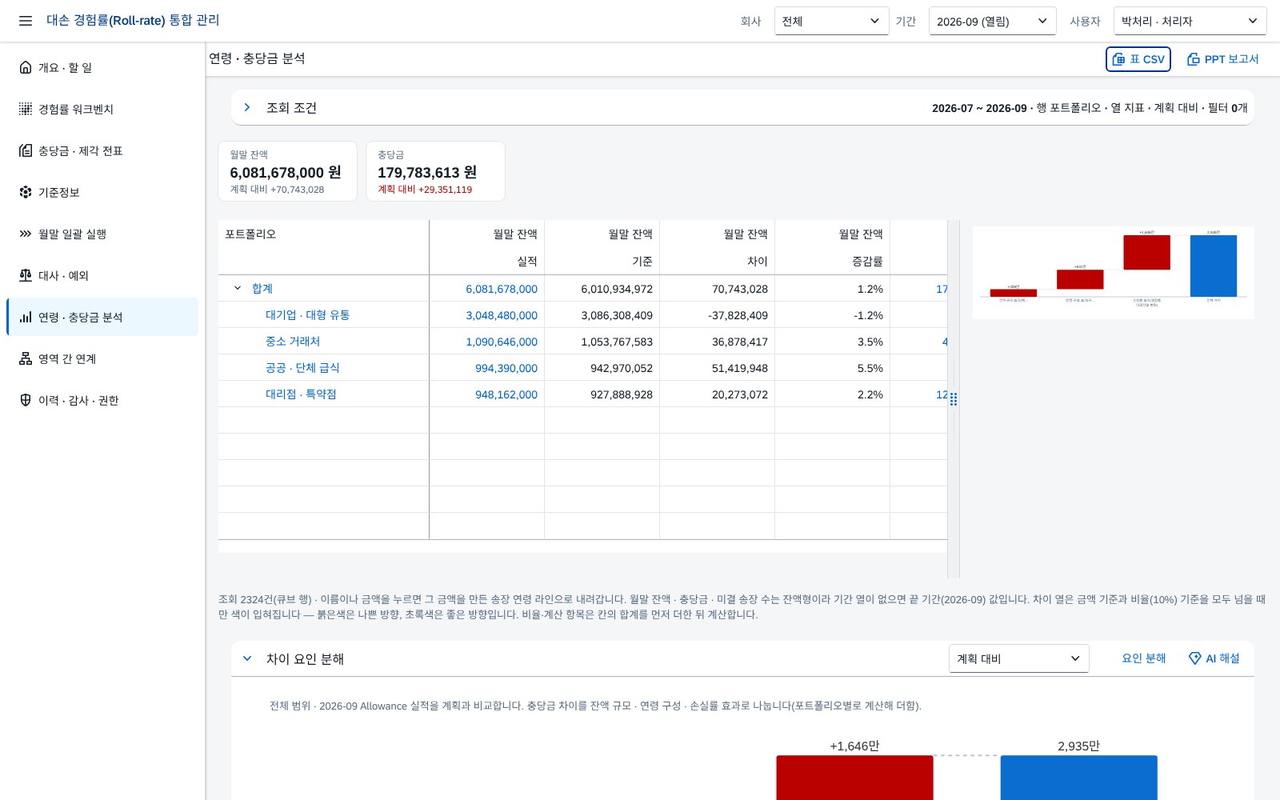Image resolution: width=1280 pixels, height=800 pixels.
Task: Click the diamond icon next to AI 해설
Action: click(x=1194, y=658)
